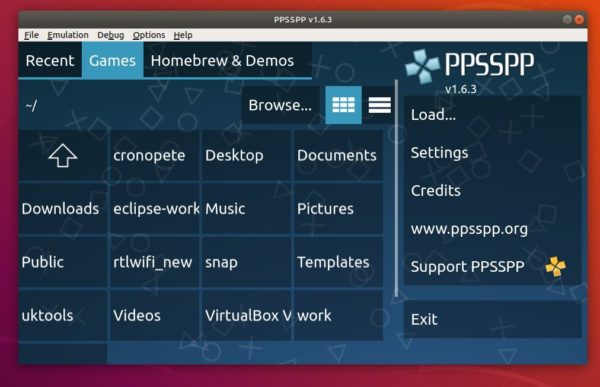This screenshot has width=600, height=387.
Task: Visit www.ppsspp.org link
Action: click(x=492, y=229)
